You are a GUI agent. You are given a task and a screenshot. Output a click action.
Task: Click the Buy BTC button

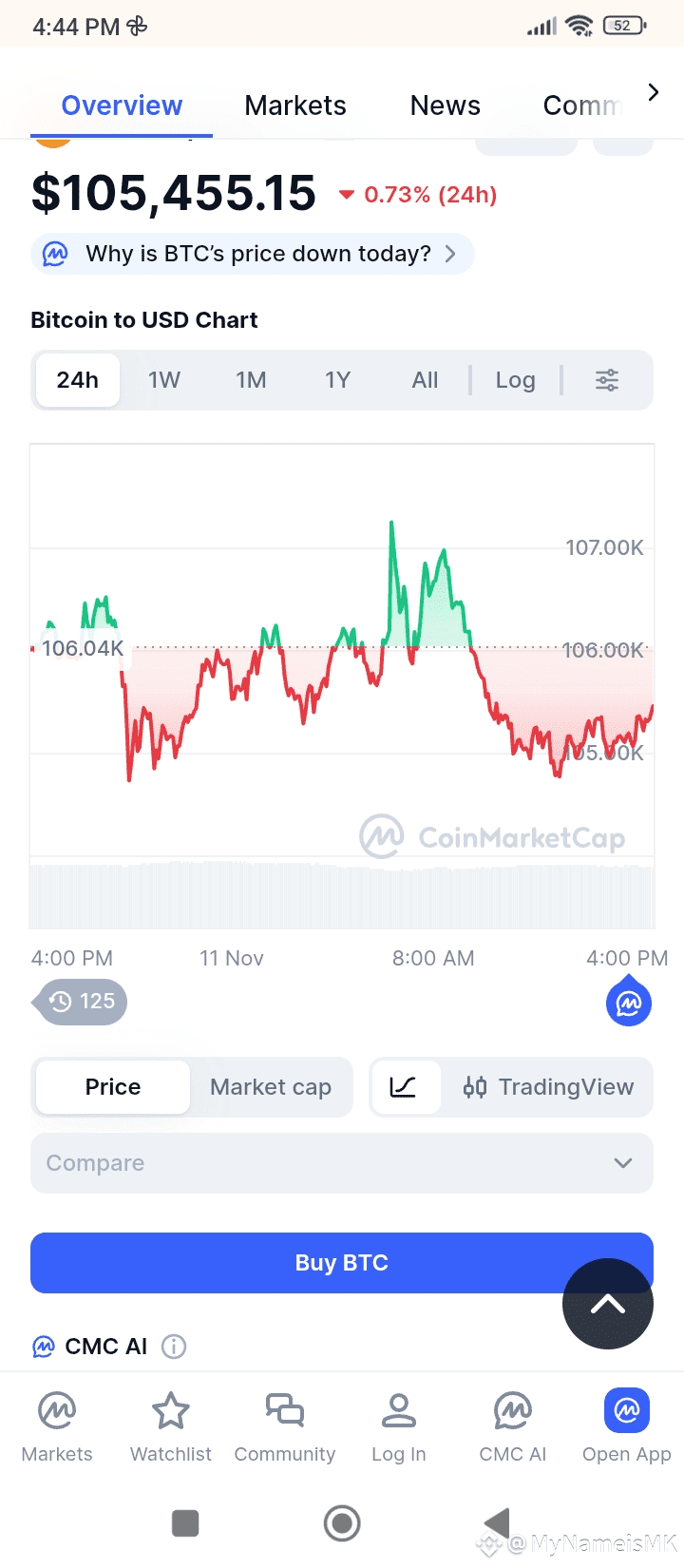342,1263
